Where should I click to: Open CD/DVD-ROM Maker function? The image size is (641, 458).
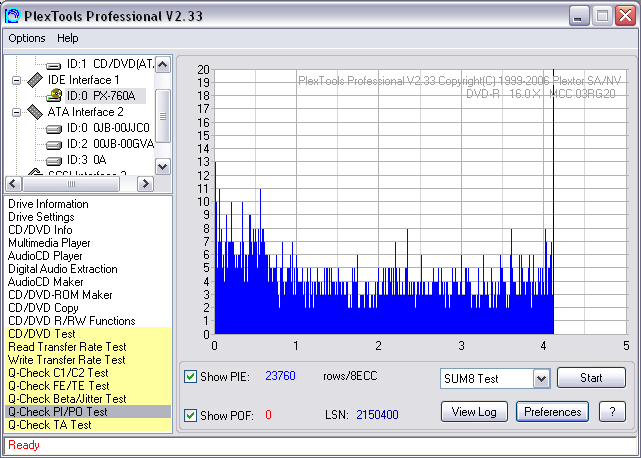(60, 295)
